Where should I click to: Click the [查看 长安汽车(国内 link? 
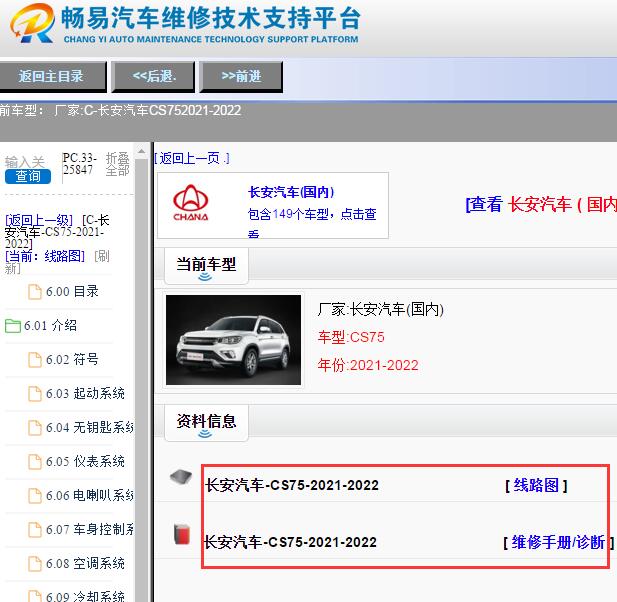coord(541,205)
